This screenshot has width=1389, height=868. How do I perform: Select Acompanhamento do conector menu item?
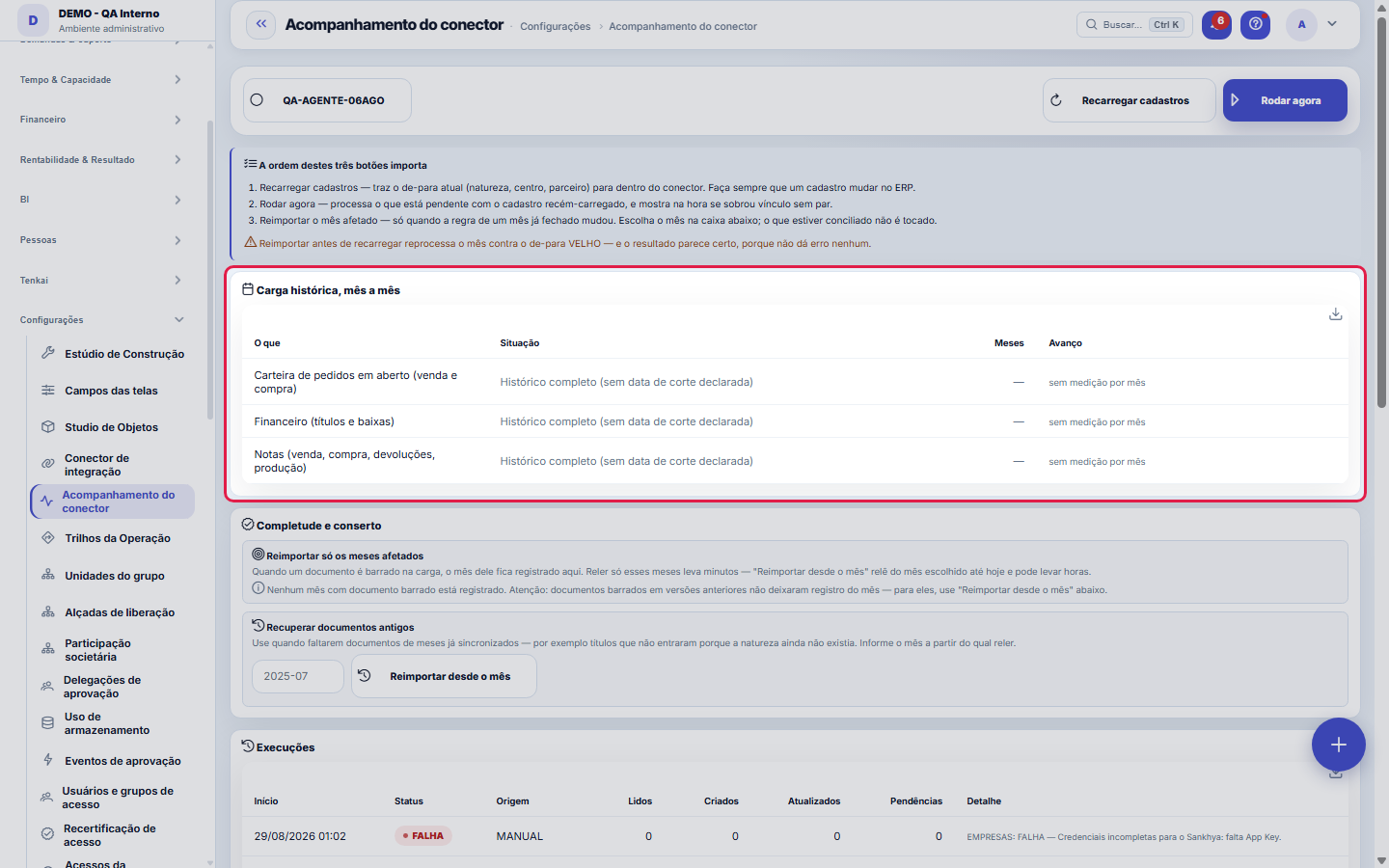click(x=112, y=502)
